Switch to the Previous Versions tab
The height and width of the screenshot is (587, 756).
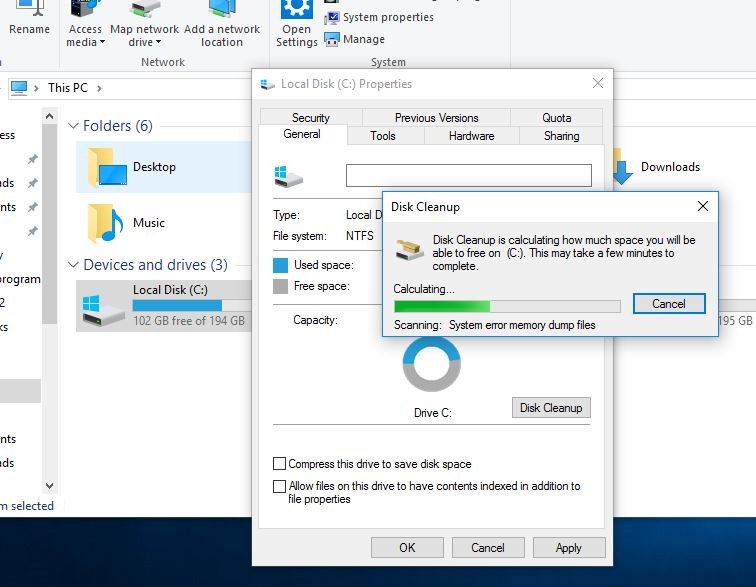click(x=436, y=118)
